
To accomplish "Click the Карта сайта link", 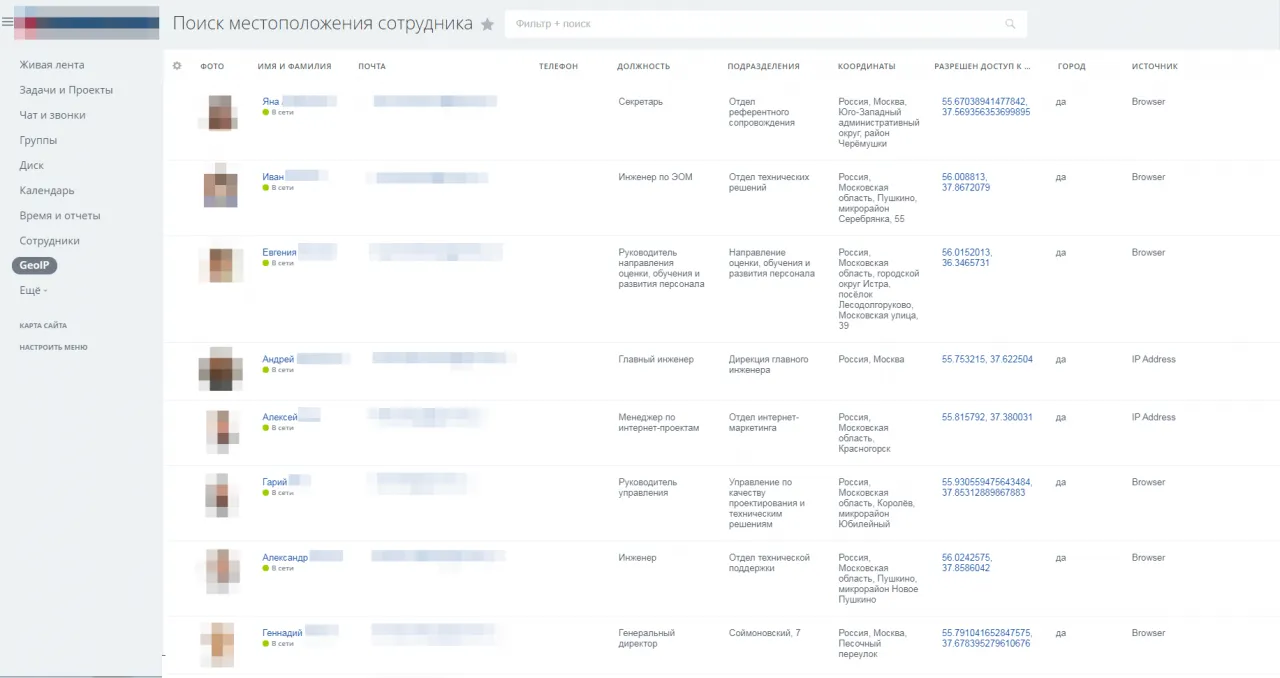I will click(x=43, y=326).
